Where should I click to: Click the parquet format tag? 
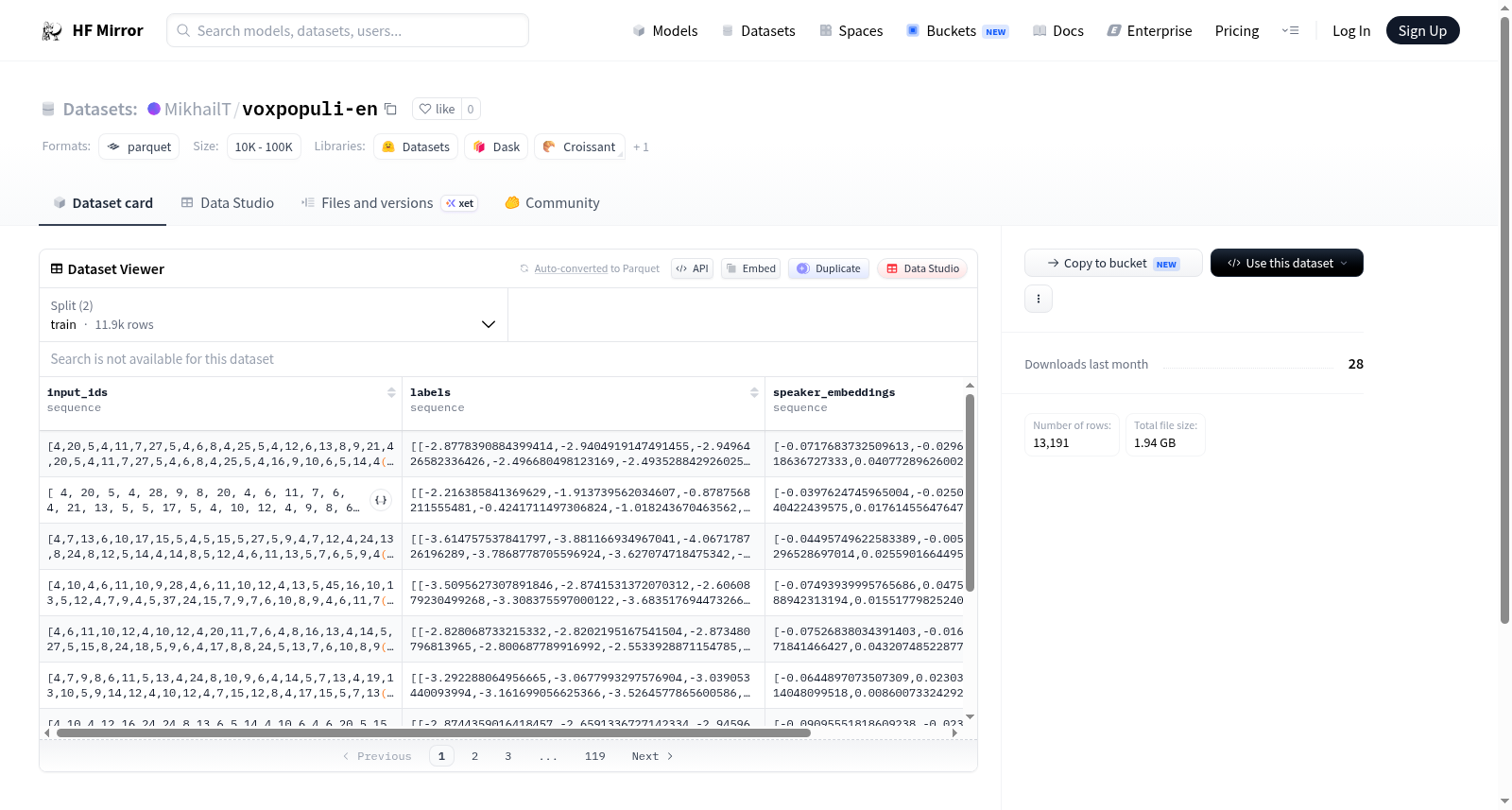pyautogui.click(x=139, y=146)
